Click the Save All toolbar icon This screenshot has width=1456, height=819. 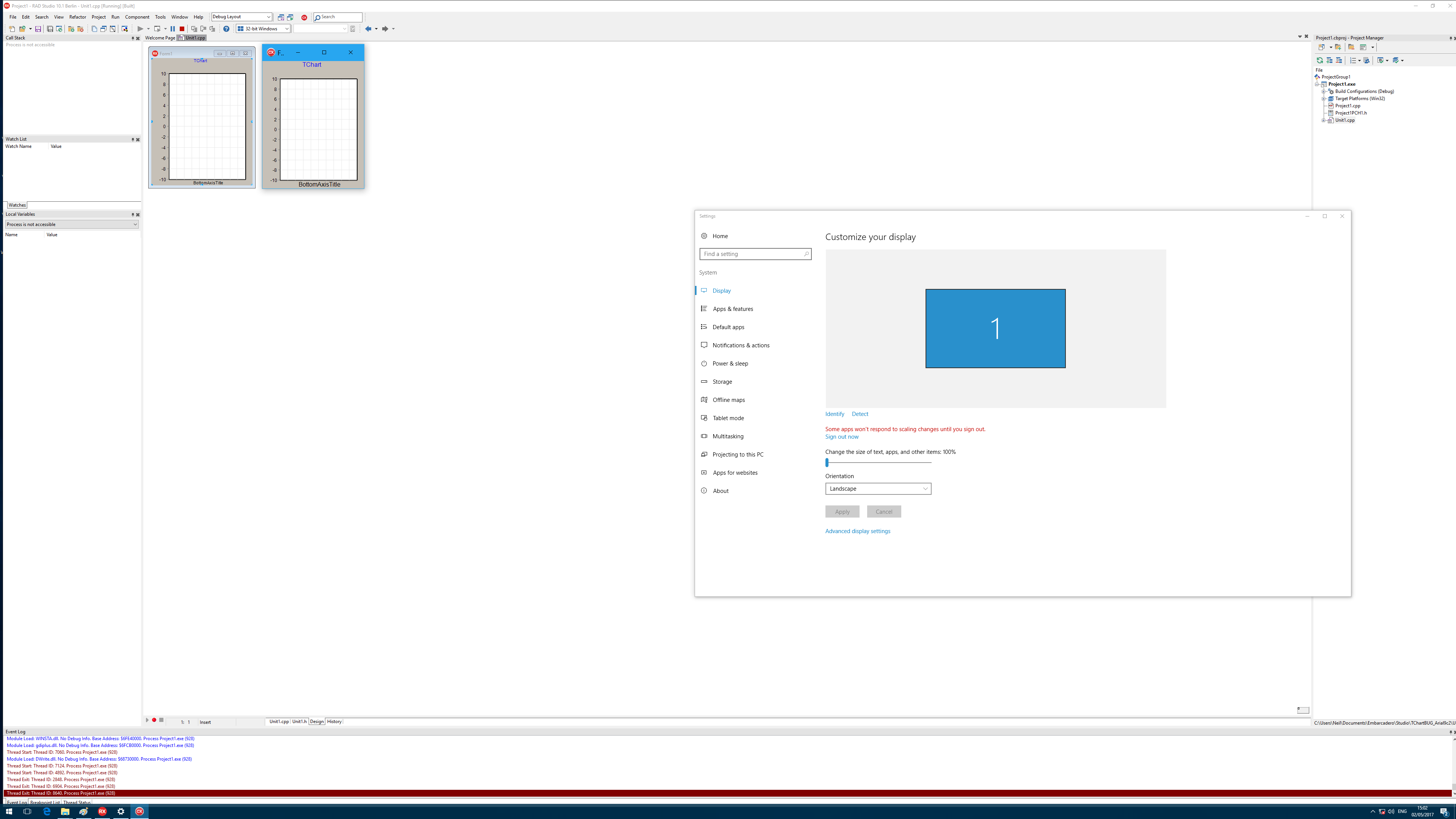pyautogui.click(x=50, y=29)
